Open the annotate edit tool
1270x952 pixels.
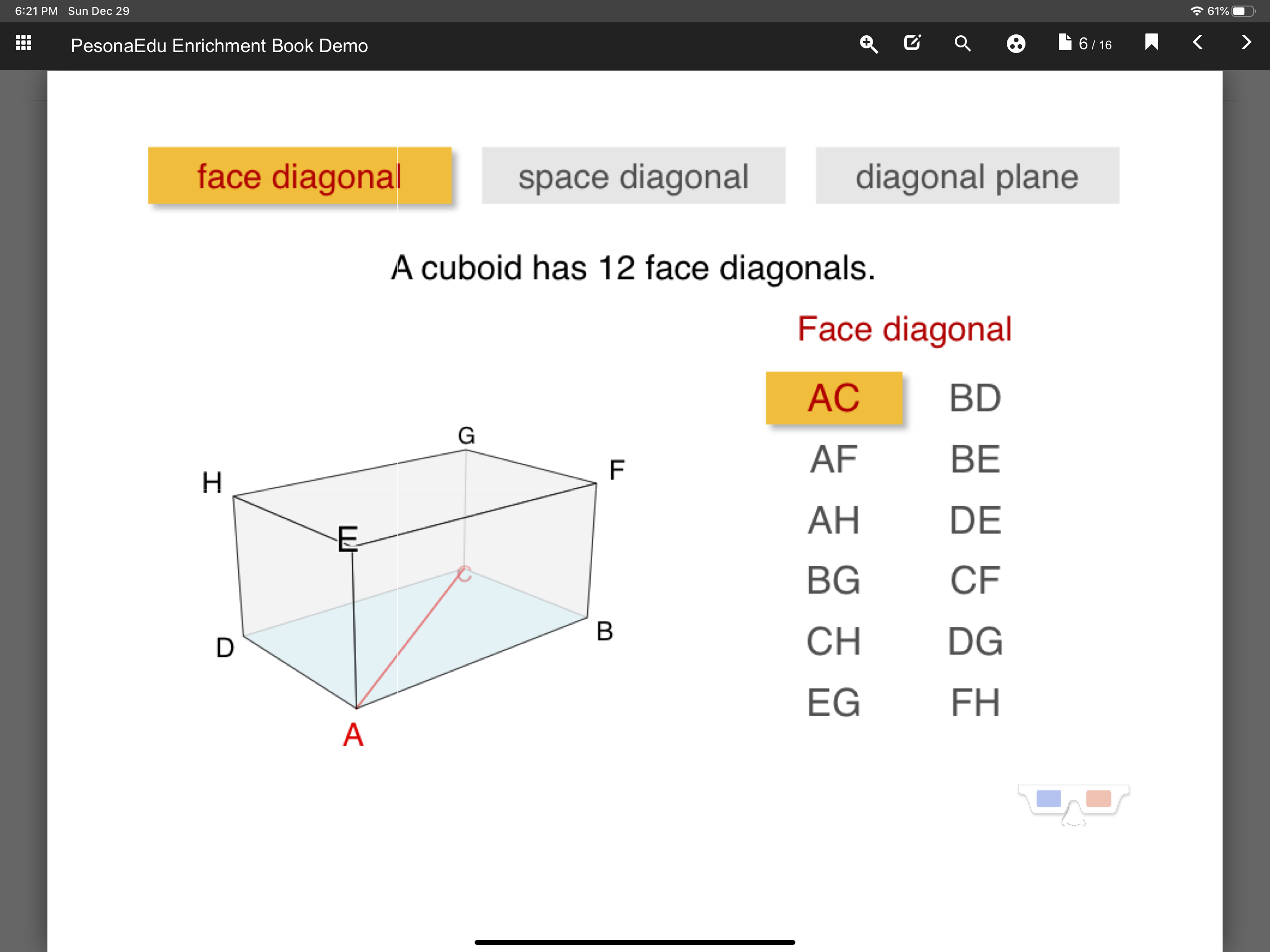(913, 42)
